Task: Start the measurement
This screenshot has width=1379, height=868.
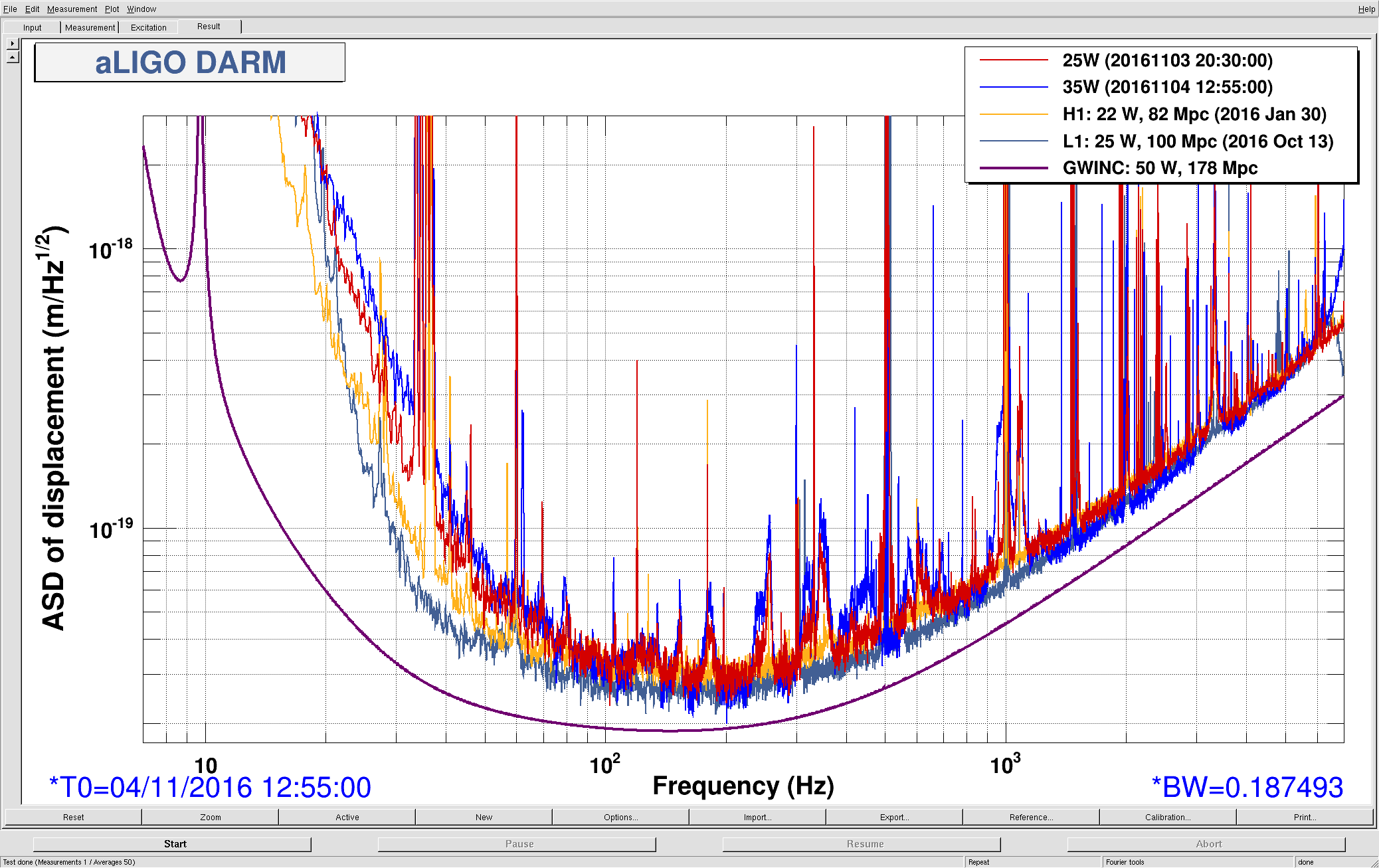Action: (172, 843)
